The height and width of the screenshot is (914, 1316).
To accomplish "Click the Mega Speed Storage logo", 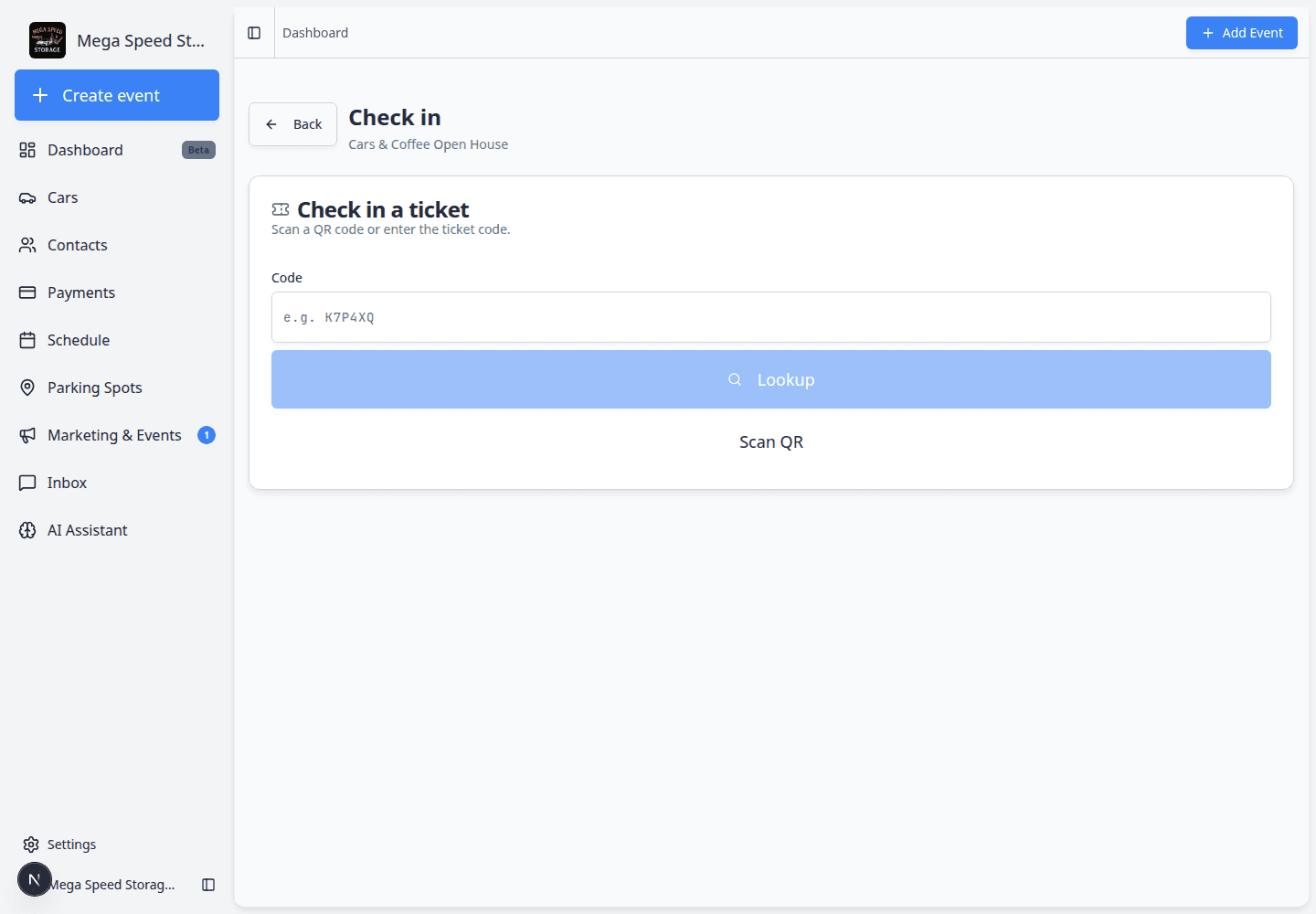I will pyautogui.click(x=48, y=40).
